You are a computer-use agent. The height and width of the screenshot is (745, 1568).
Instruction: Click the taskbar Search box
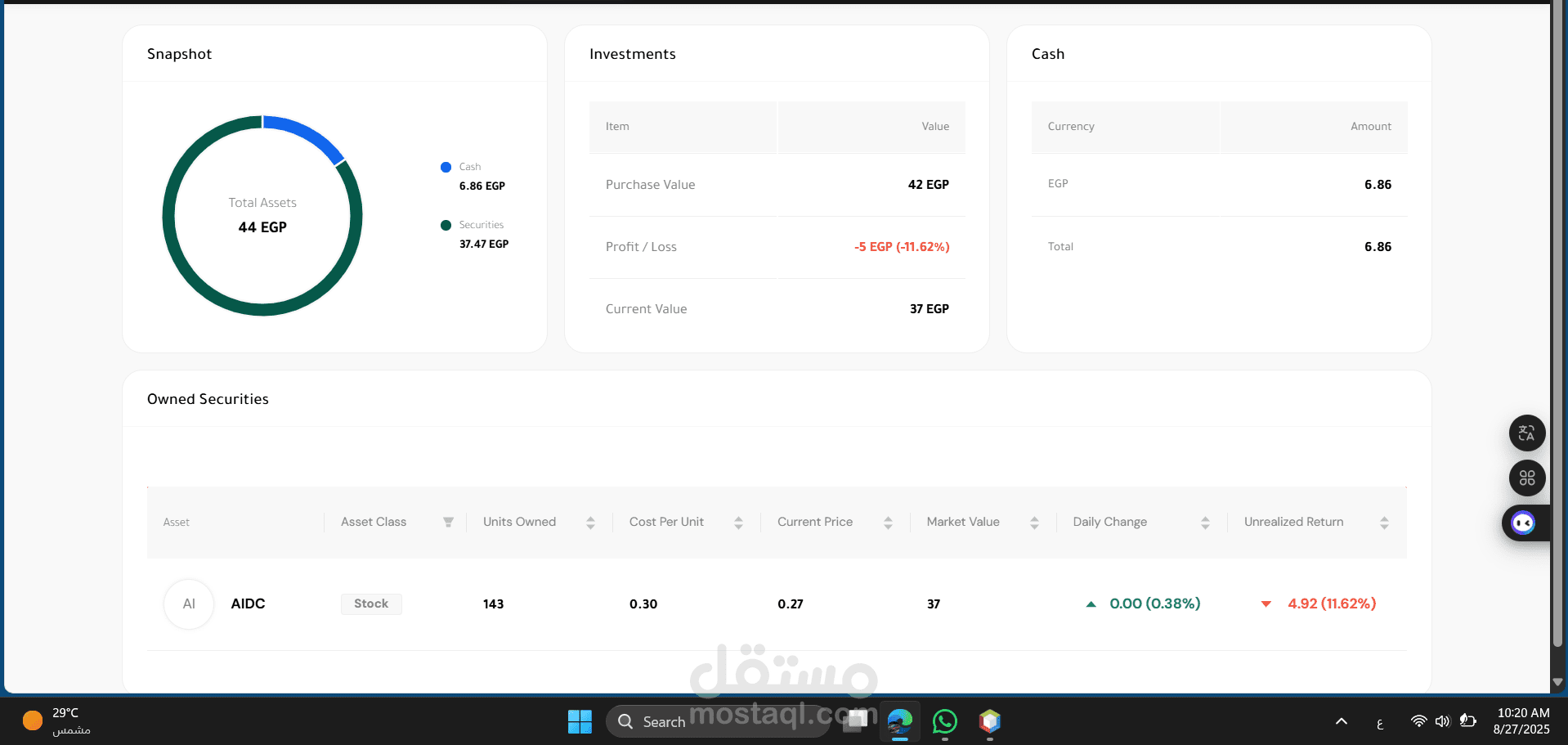719,721
